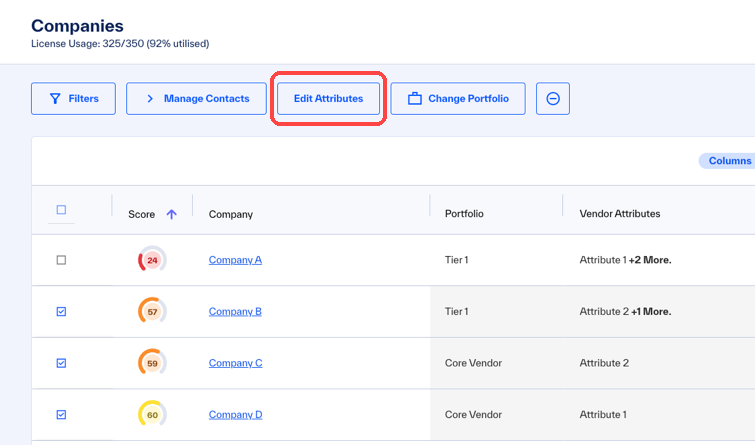Click the Change Portfolio button
This screenshot has width=755, height=445.
(x=458, y=99)
